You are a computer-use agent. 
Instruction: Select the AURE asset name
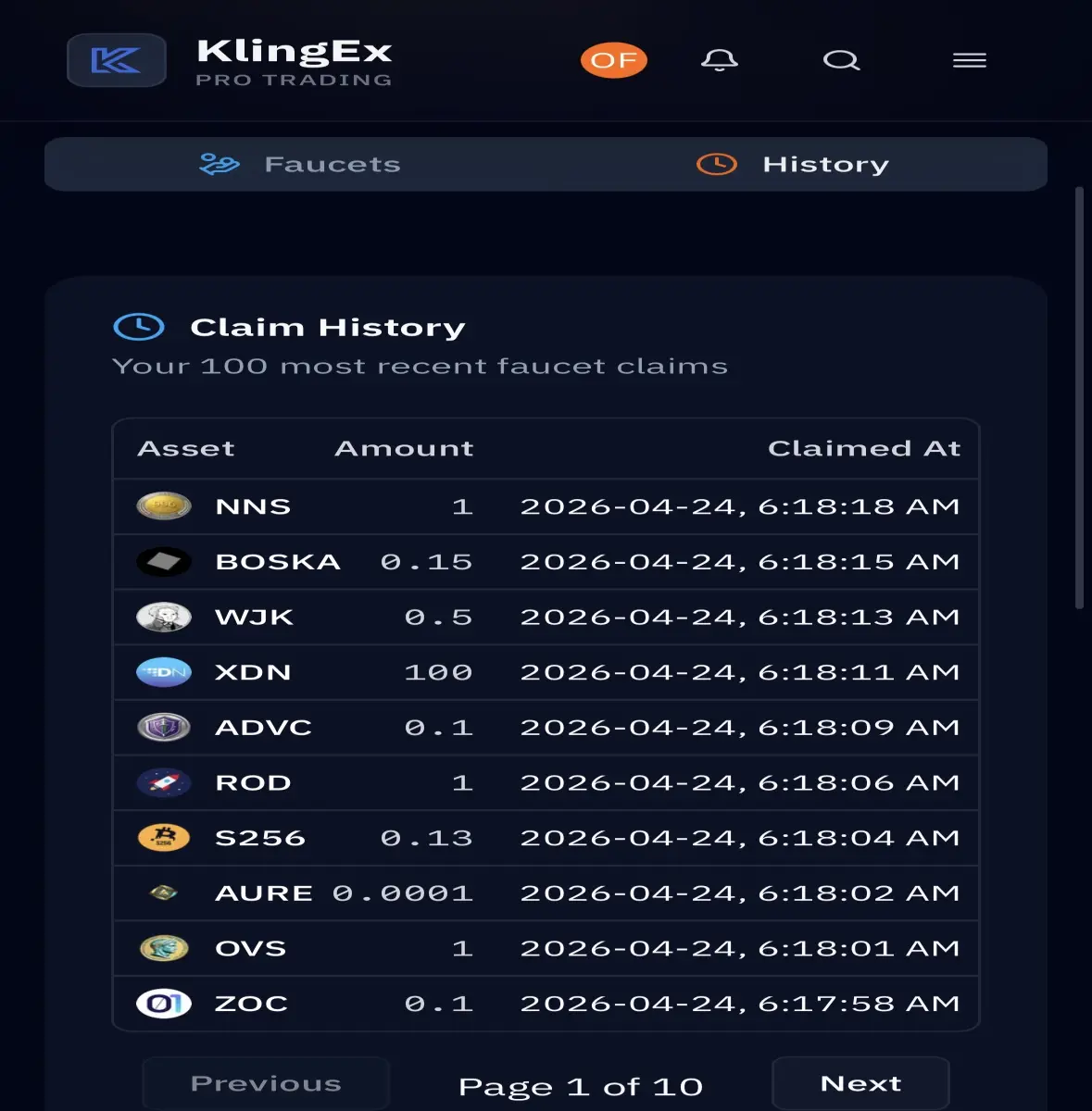click(264, 893)
